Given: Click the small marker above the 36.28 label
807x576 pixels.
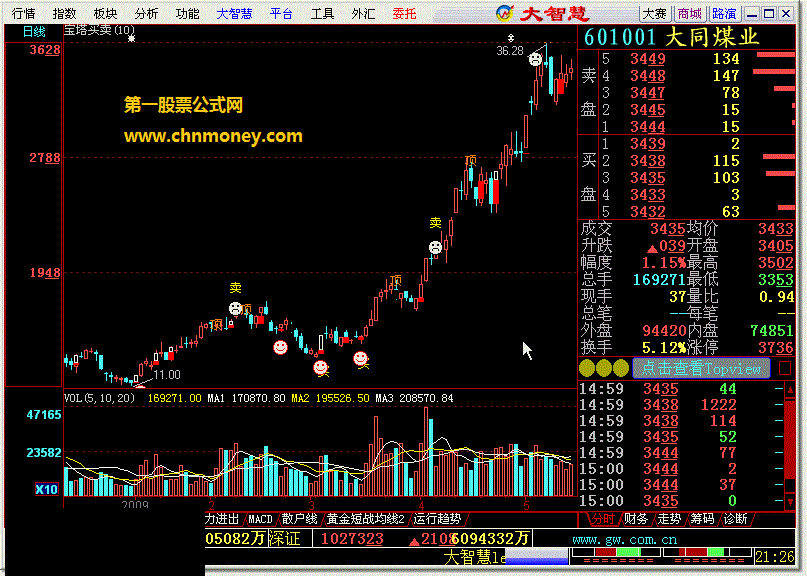Looking at the screenshot, I should pos(511,38).
